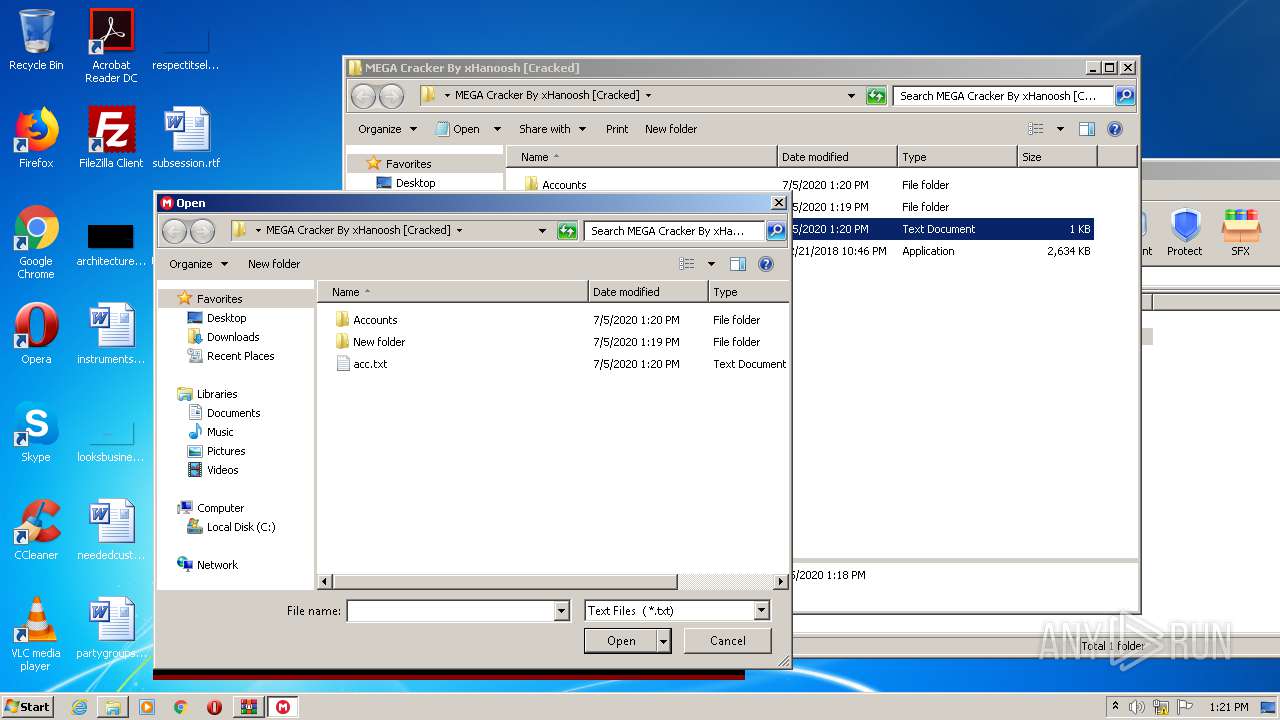Launch Firefox from desktop
The height and width of the screenshot is (720, 1280).
(x=36, y=138)
